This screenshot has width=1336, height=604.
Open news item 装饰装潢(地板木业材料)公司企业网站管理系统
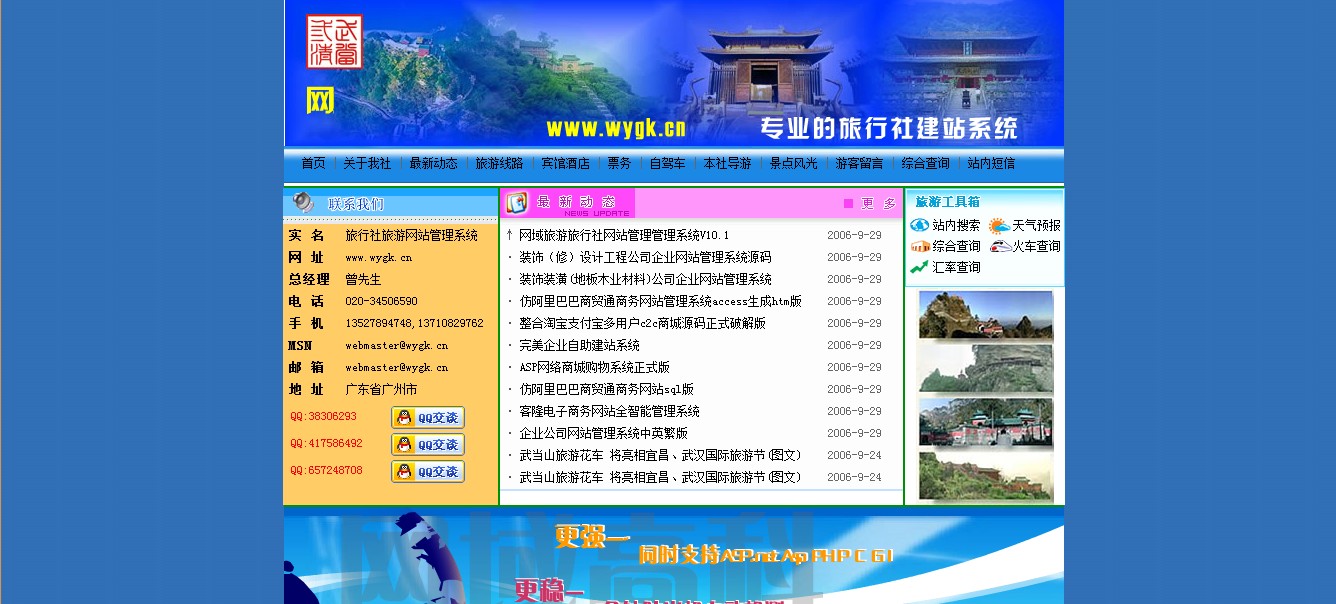pyautogui.click(x=645, y=279)
